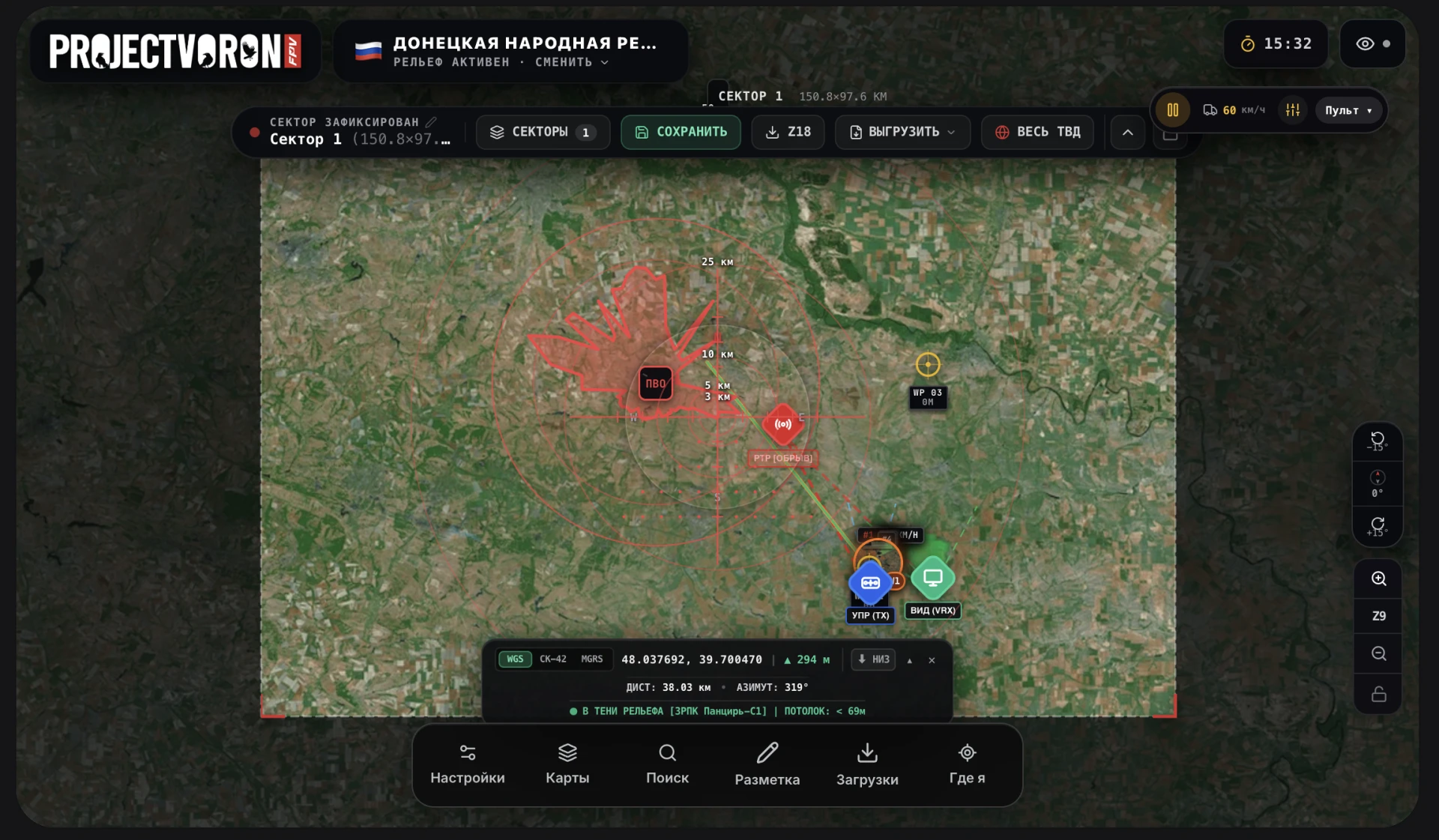Screen dimensions: 1439x840
Task: Open the Секторы list button
Action: (x=543, y=132)
